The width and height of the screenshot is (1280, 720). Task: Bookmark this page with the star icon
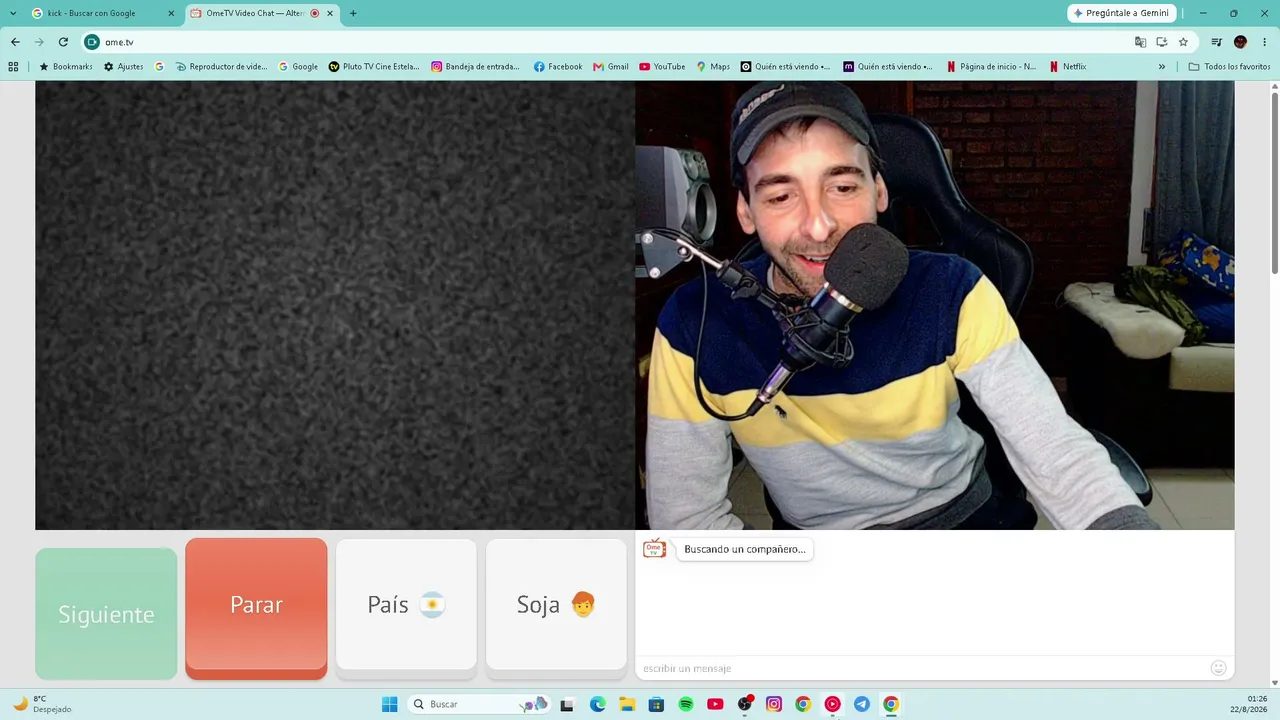(1183, 42)
